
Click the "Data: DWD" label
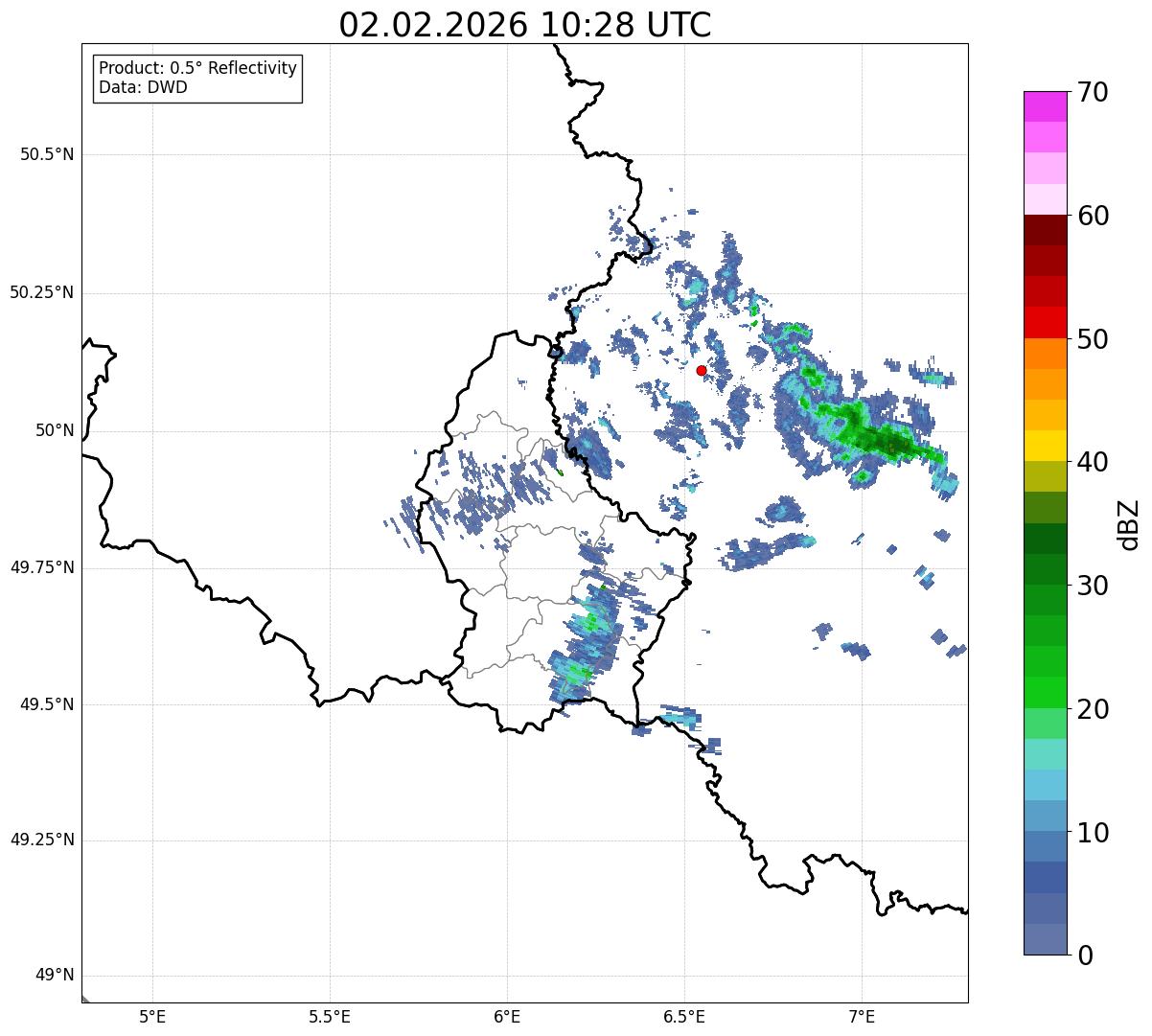(143, 87)
